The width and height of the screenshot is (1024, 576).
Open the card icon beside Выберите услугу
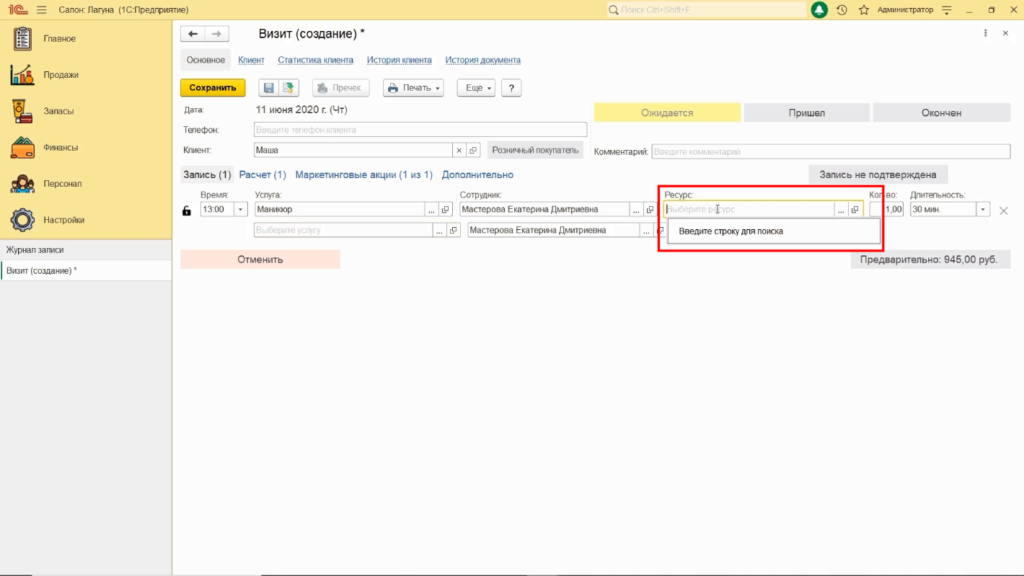453,231
